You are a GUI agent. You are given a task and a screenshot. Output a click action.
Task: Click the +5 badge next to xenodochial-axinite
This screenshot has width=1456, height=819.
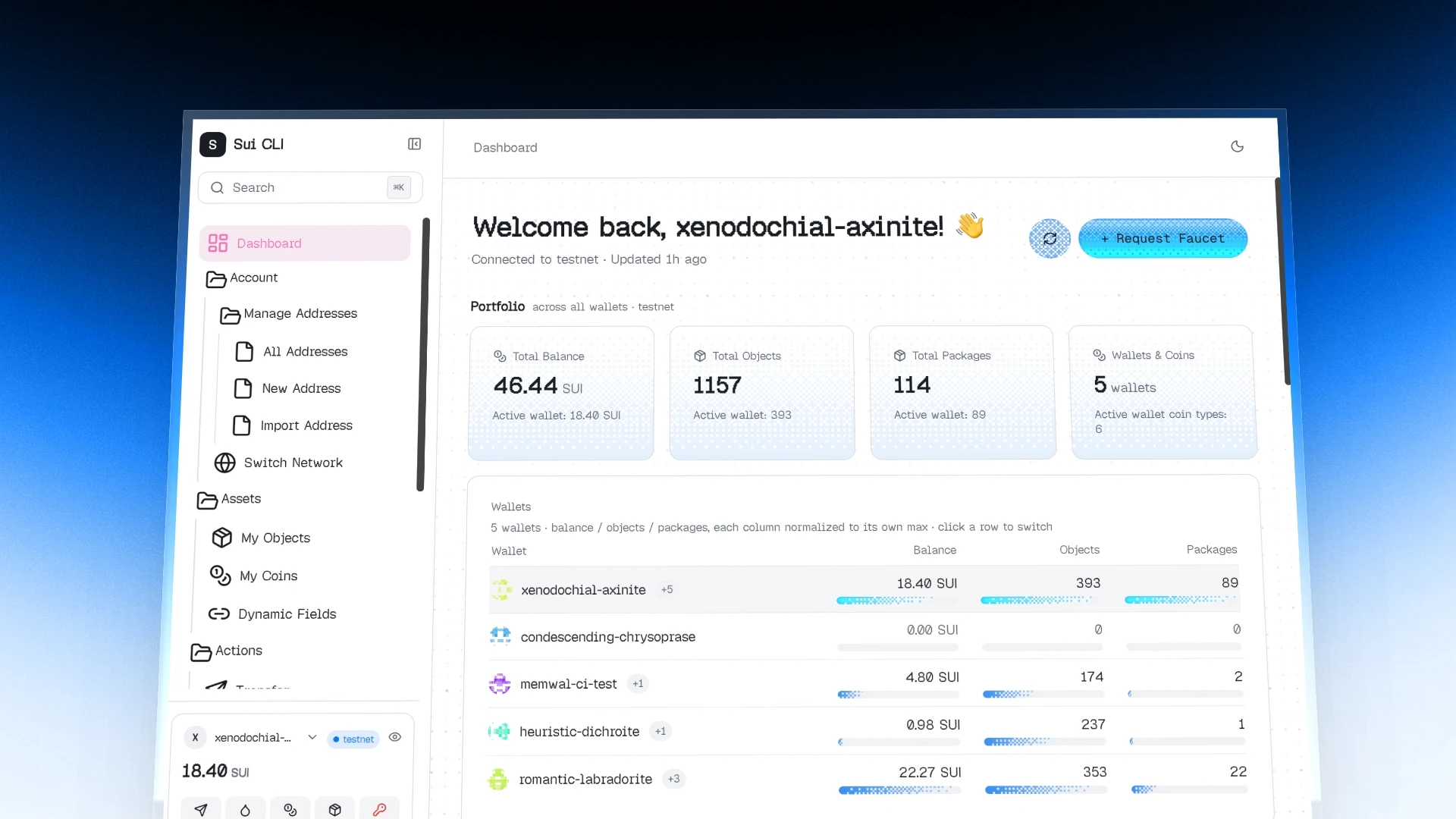coord(667,589)
